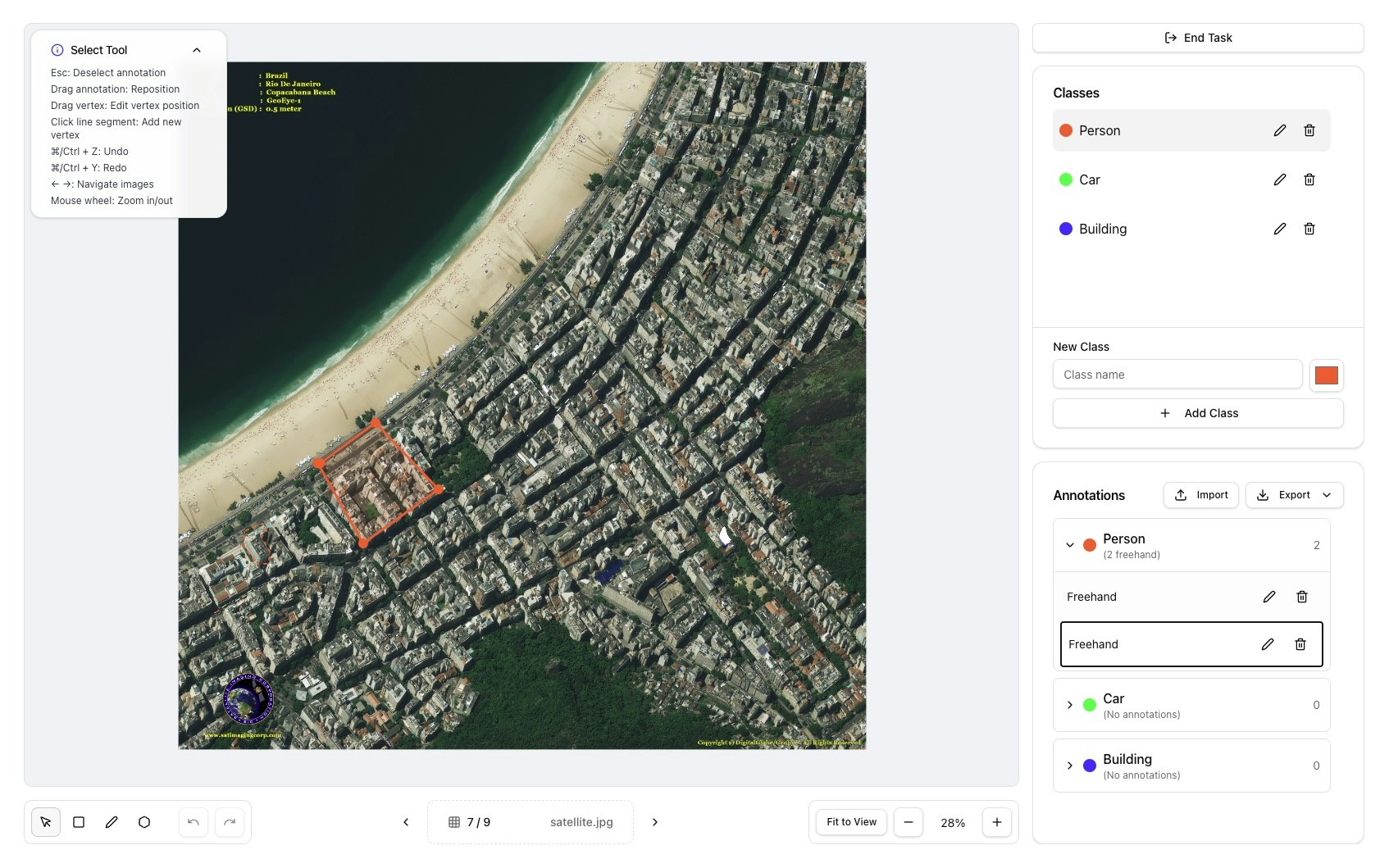Select the Car class row
The width and height of the screenshot is (1389, 868).
pyautogui.click(x=1191, y=180)
